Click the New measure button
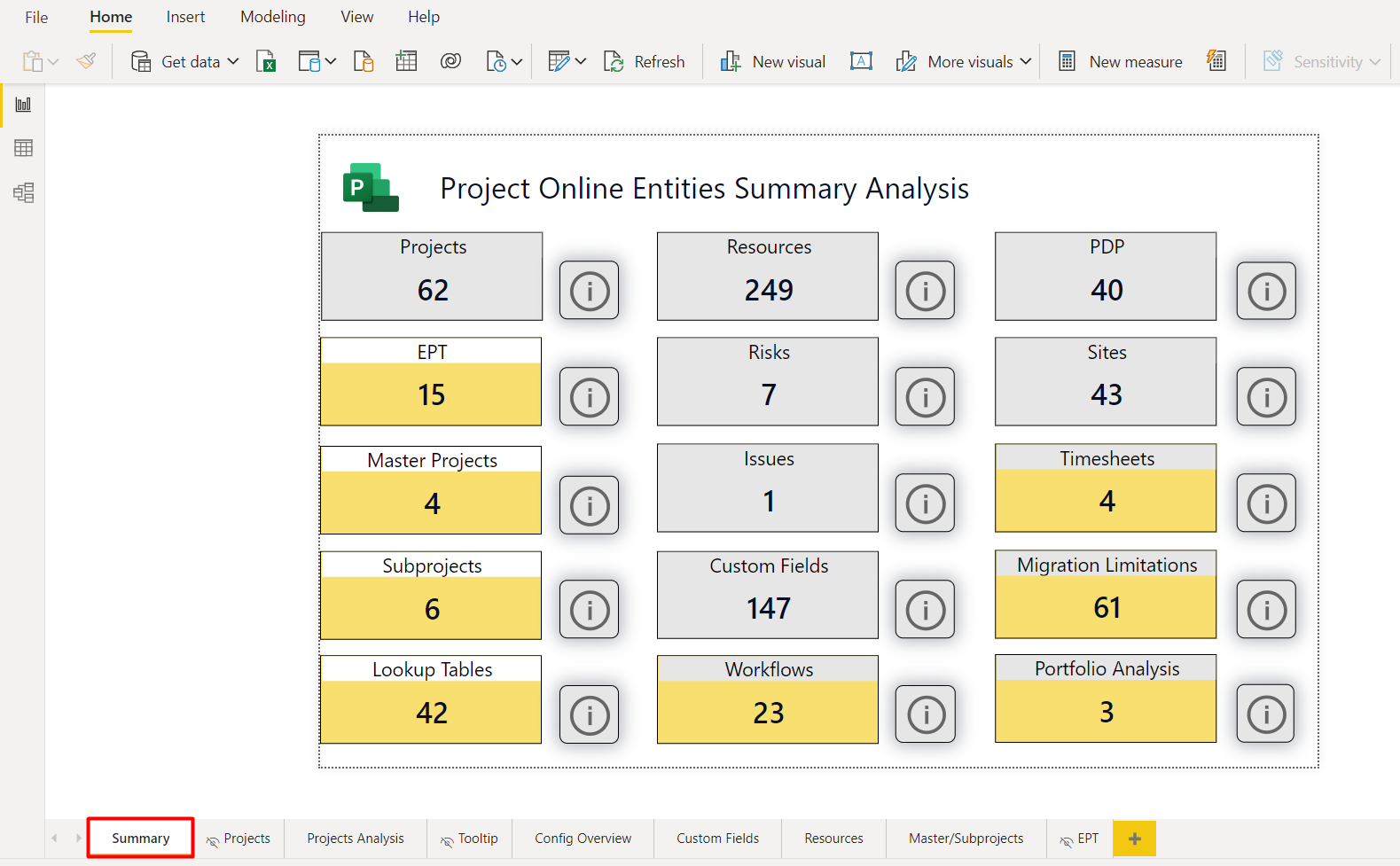This screenshot has height=866, width=1400. [1121, 61]
